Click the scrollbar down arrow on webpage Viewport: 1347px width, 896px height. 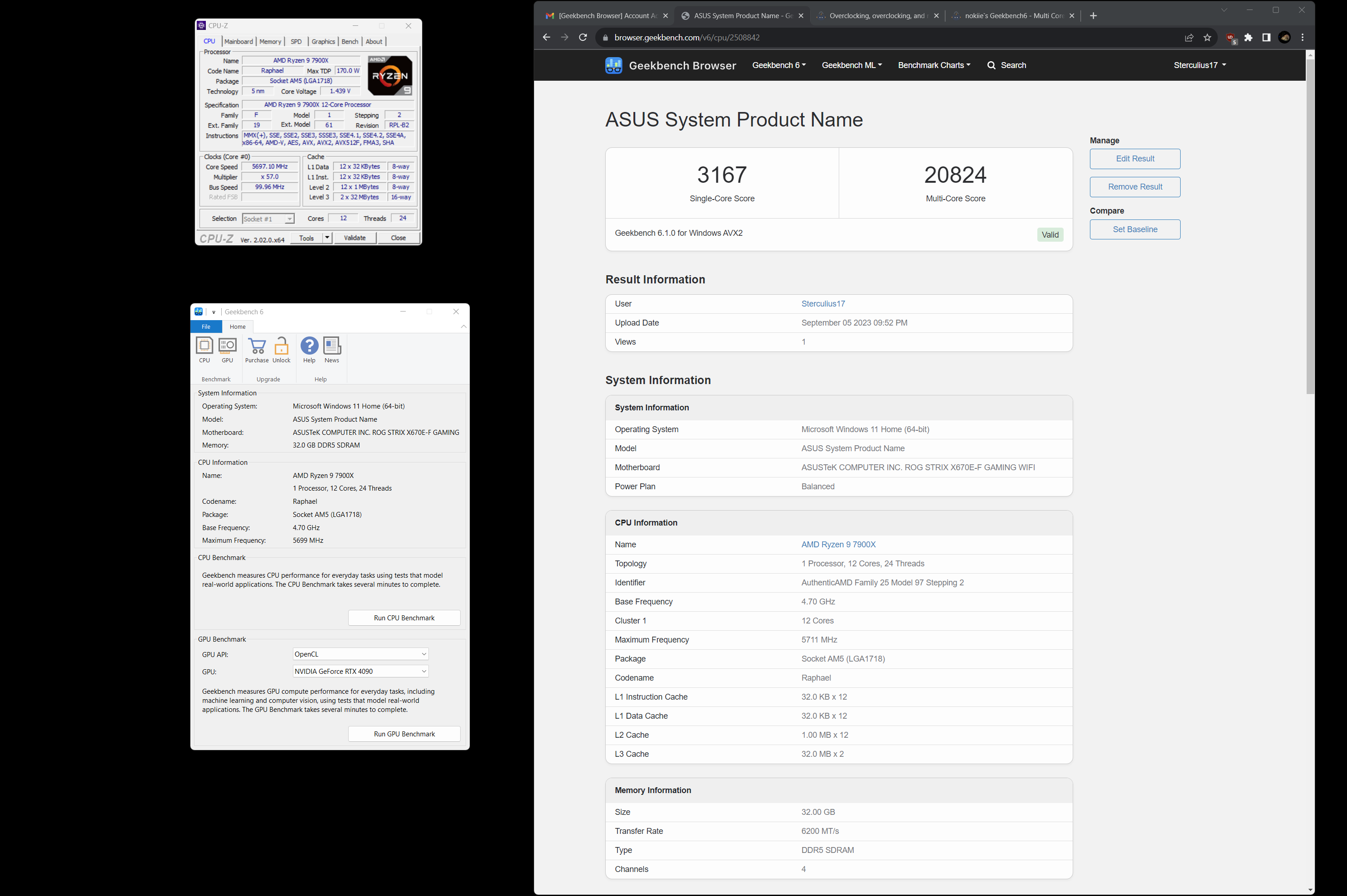coord(1310,890)
